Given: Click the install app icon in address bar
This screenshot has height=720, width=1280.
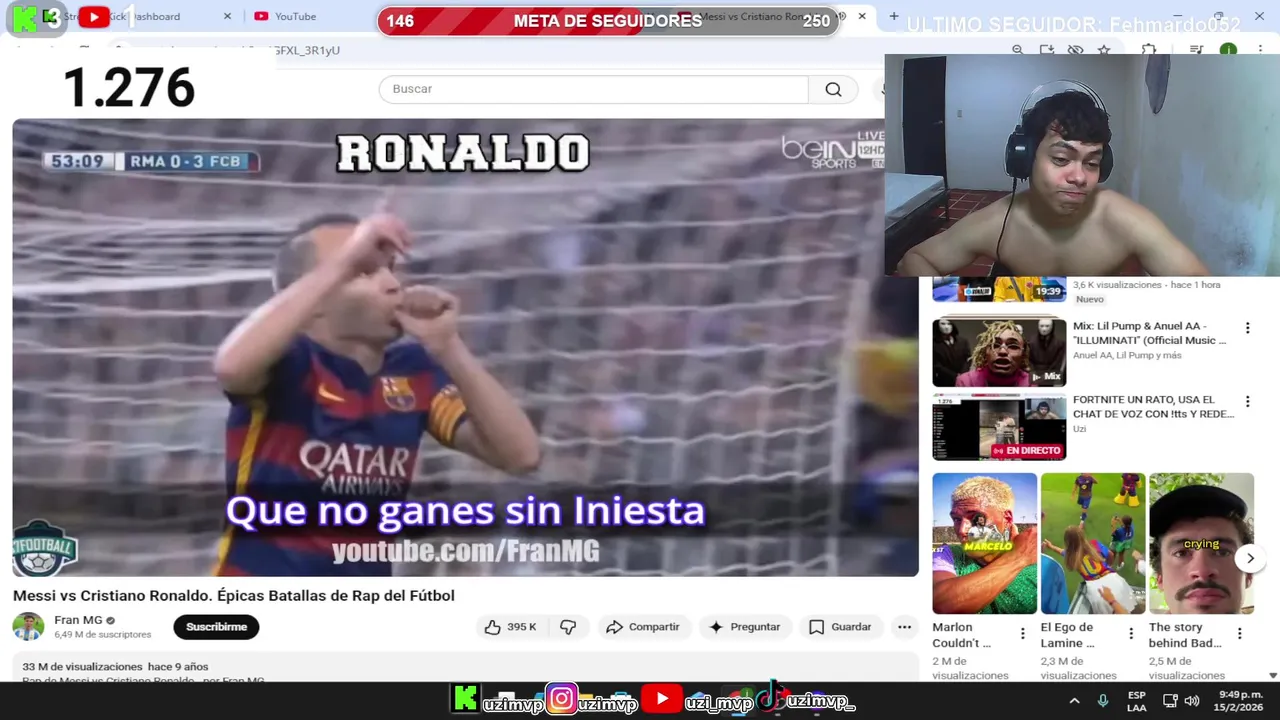Looking at the screenshot, I should click(x=1046, y=50).
